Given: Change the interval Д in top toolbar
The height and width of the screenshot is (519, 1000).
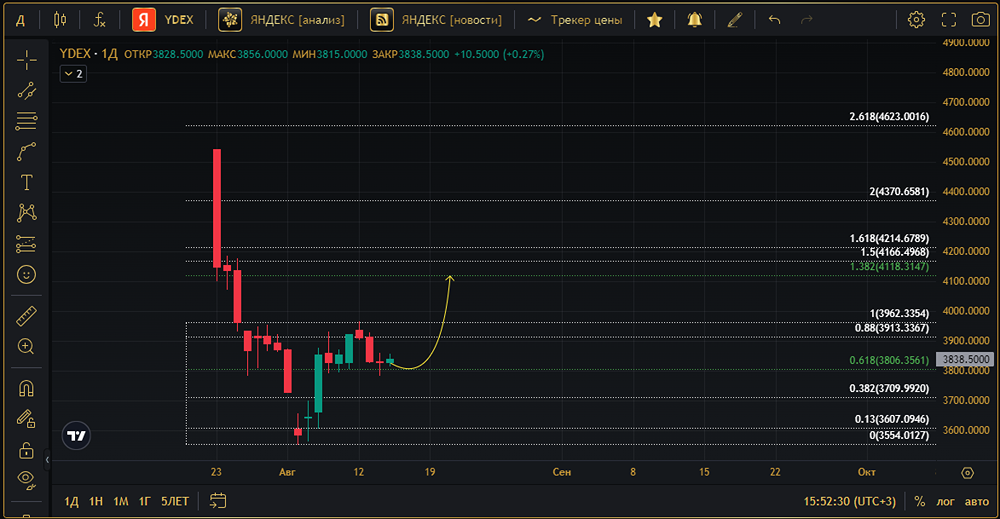Looking at the screenshot, I should (20, 20).
